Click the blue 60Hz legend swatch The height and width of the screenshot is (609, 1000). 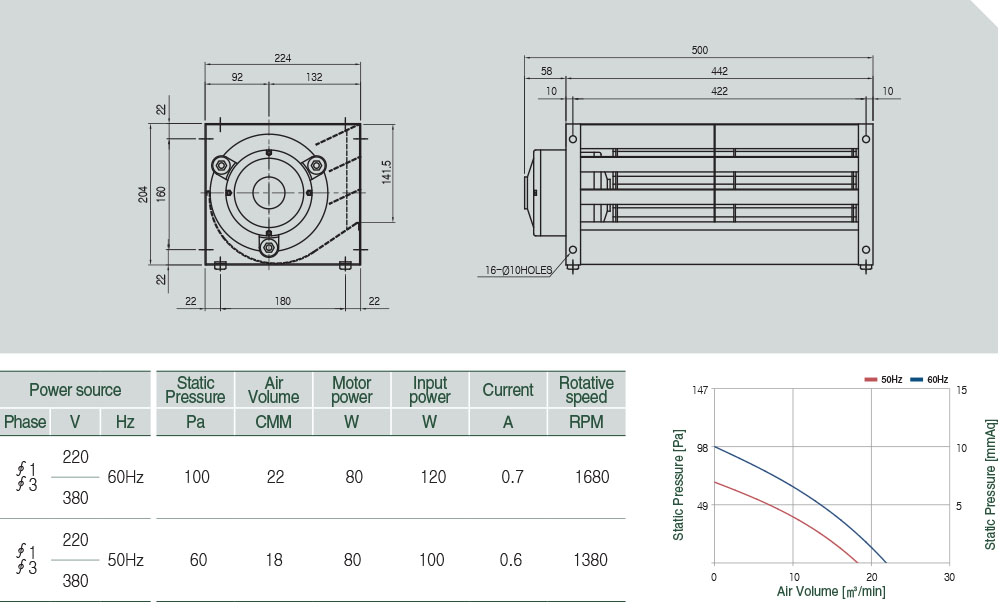(x=918, y=380)
